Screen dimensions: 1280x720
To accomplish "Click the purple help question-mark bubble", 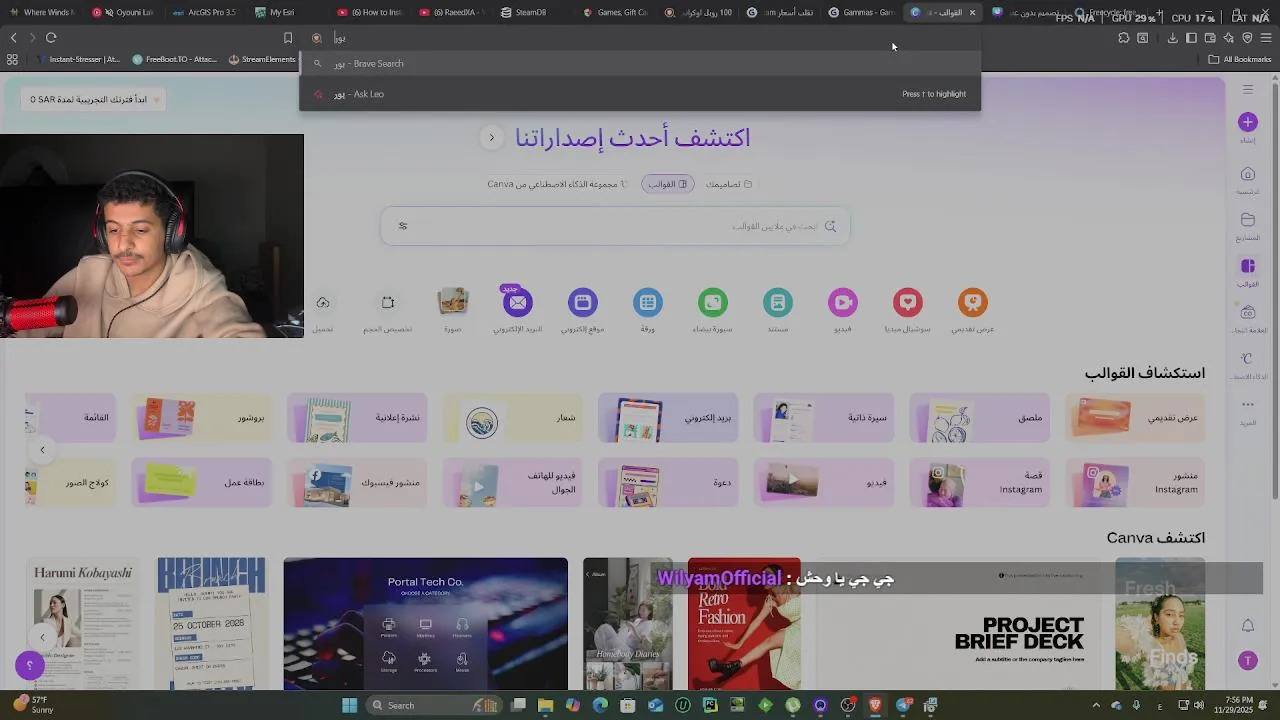I will pos(30,665).
